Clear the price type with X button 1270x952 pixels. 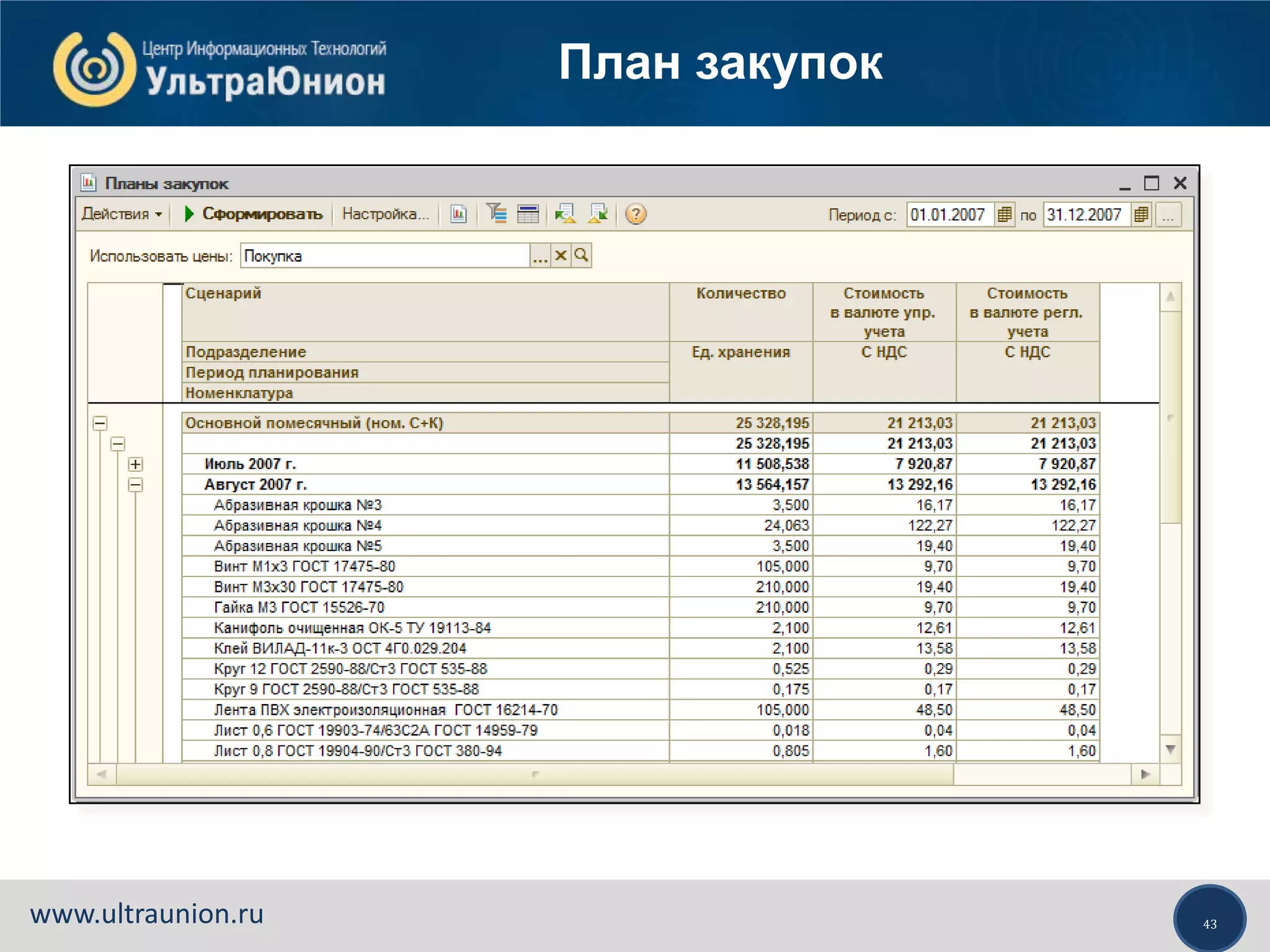561,256
